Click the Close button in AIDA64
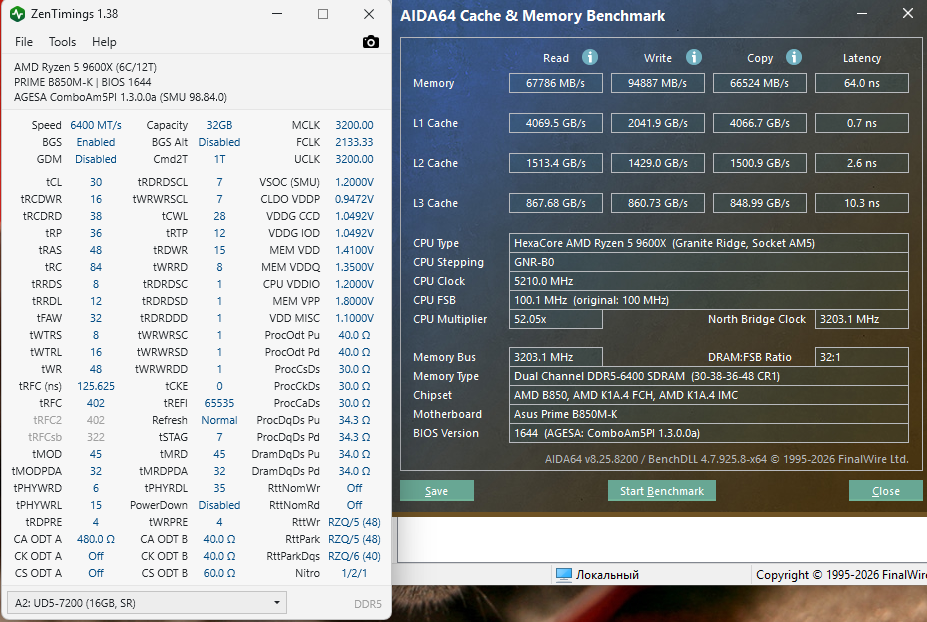The width and height of the screenshot is (927, 622). (885, 491)
